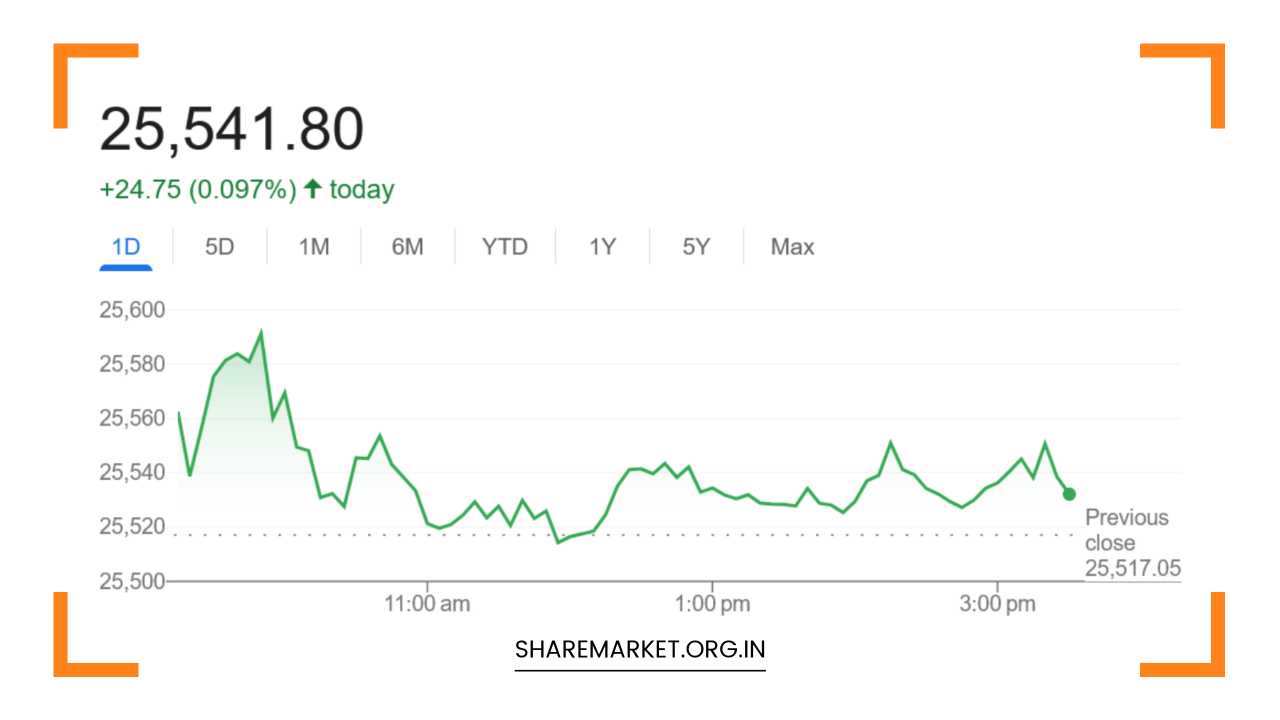Open the Max historical range

click(x=791, y=246)
